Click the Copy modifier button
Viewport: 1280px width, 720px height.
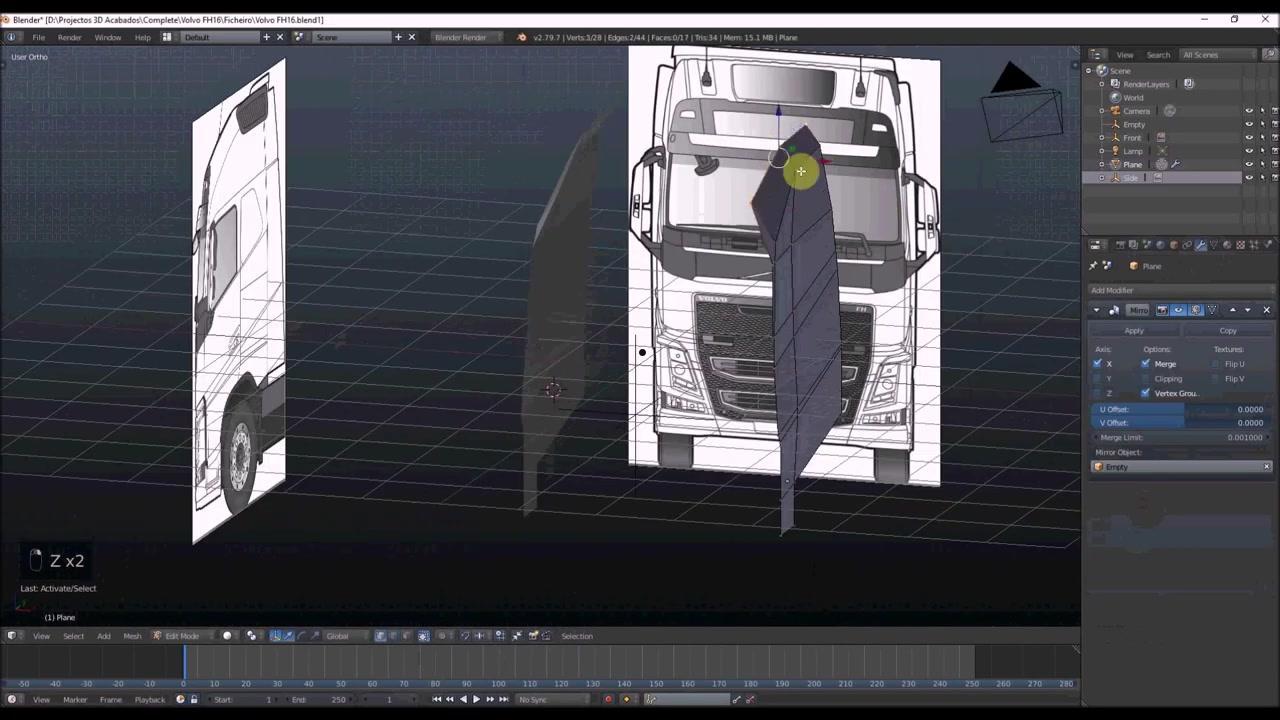tap(1228, 331)
